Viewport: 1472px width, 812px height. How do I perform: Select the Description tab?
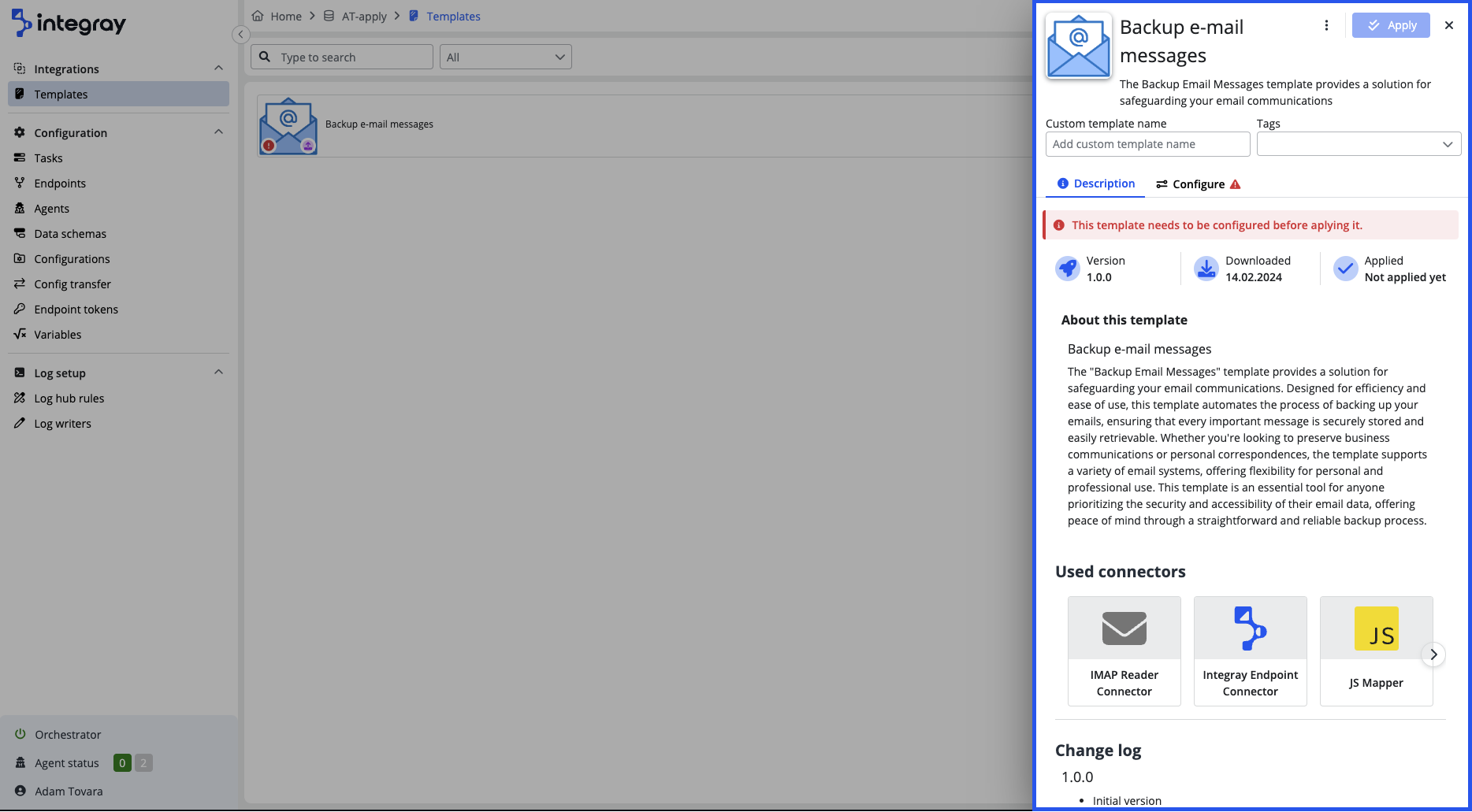point(1095,184)
